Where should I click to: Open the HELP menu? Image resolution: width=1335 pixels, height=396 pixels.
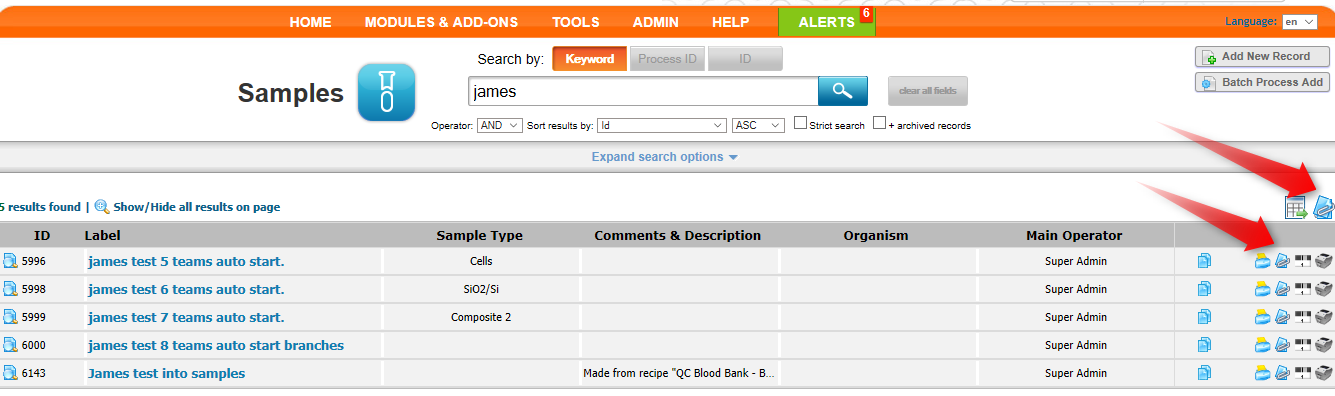[730, 22]
